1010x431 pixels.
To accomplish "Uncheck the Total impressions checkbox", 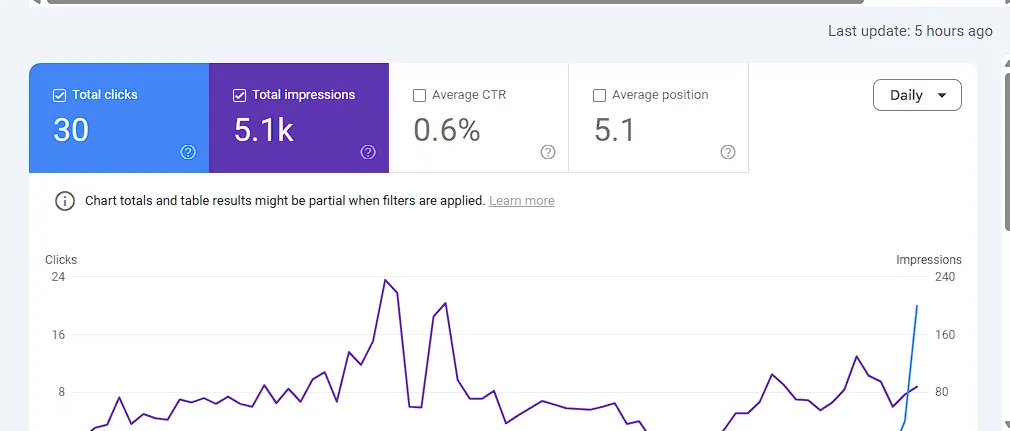I will click(239, 95).
